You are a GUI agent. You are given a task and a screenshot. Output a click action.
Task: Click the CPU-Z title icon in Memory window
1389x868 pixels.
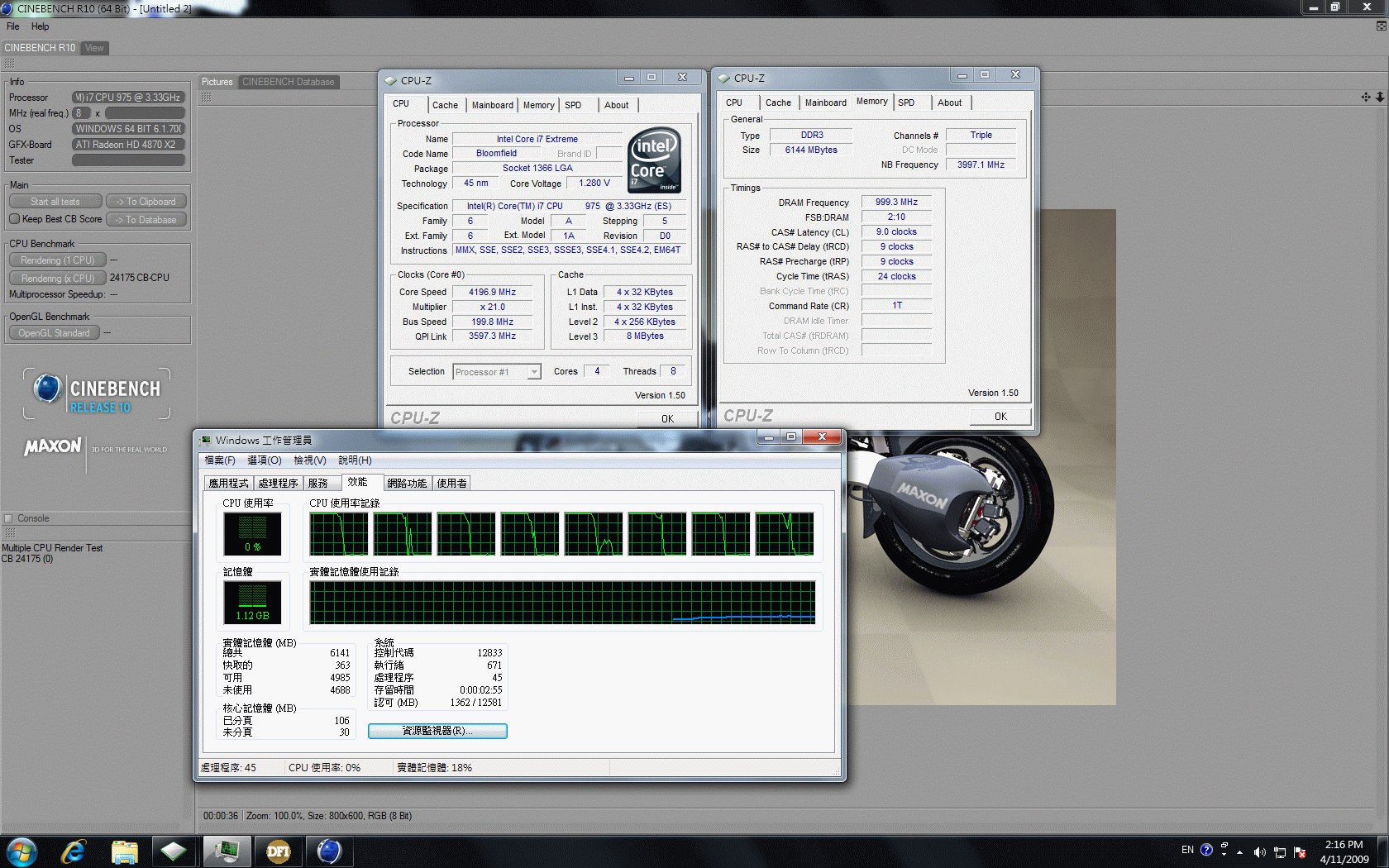coord(724,79)
